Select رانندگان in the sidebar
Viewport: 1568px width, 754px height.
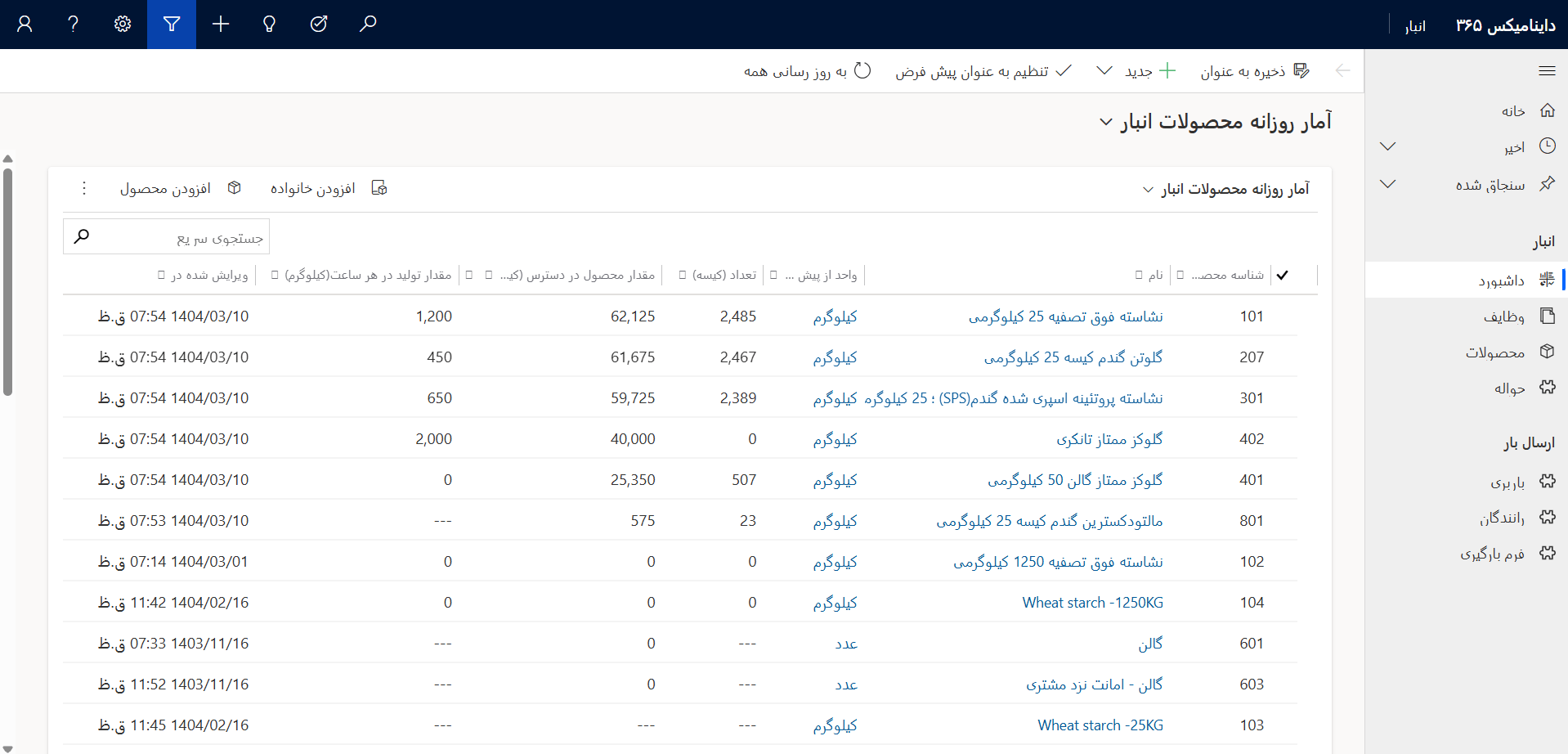tap(1502, 518)
